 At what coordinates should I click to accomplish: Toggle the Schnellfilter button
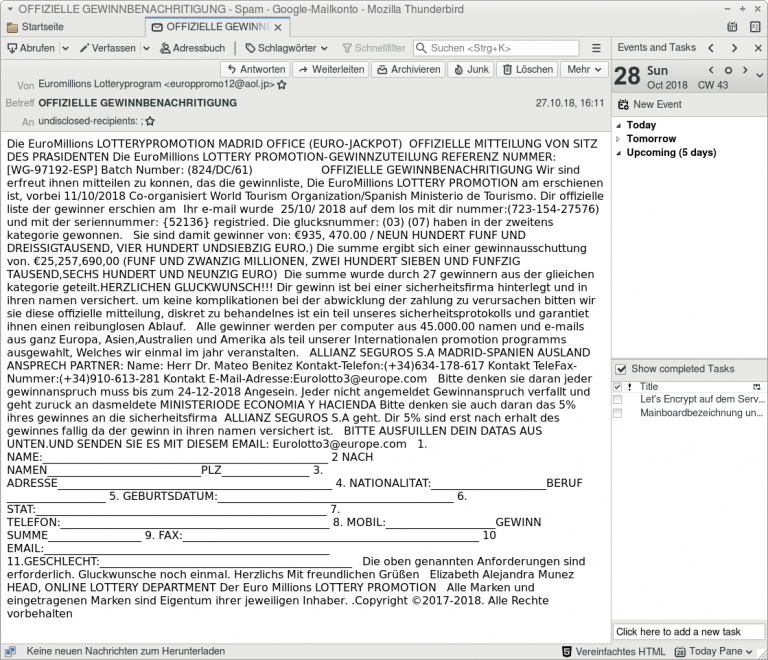point(374,48)
